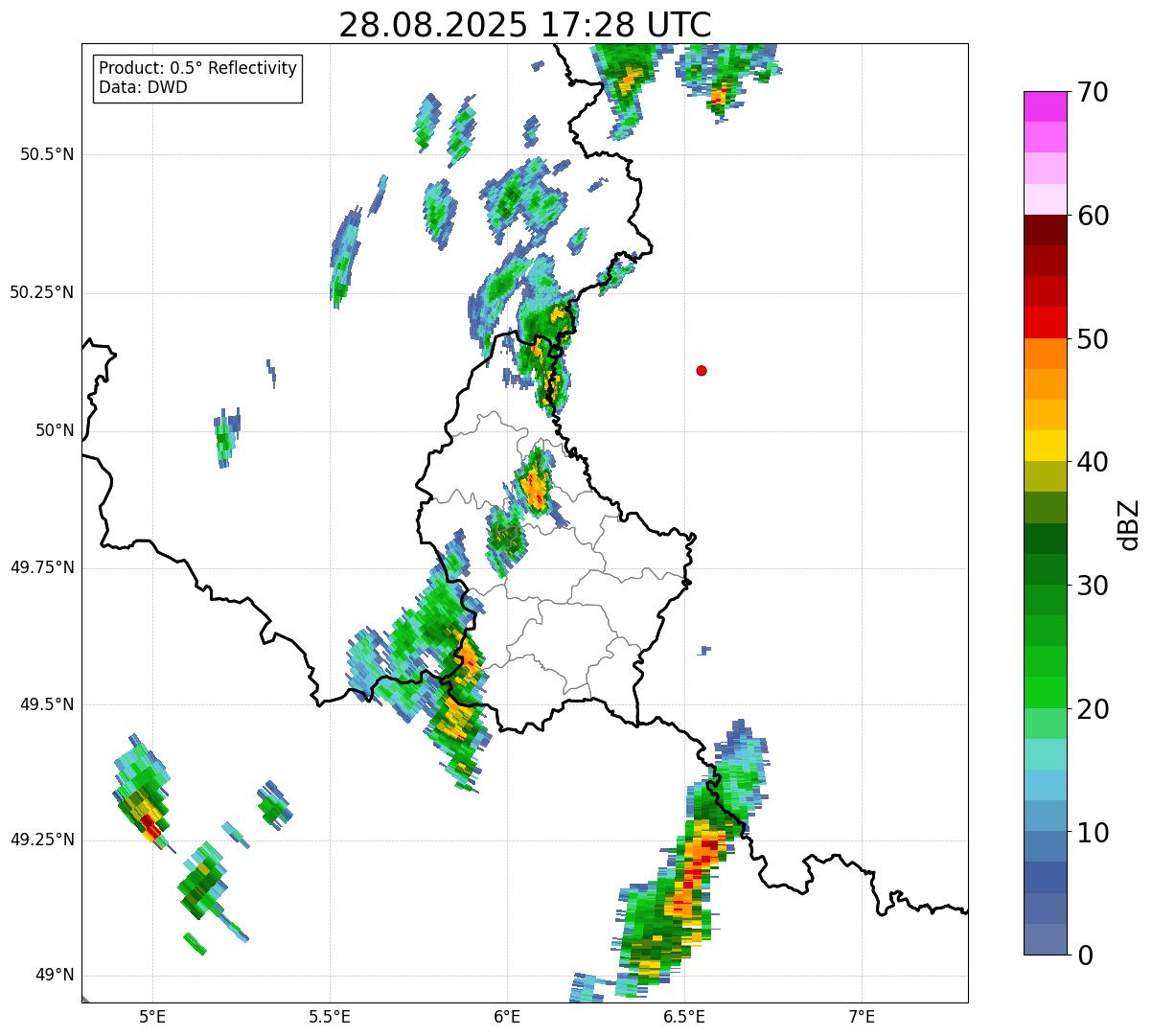Image resolution: width=1152 pixels, height=1036 pixels.
Task: Click the colorbar tick label 70
Action: [x=1093, y=93]
